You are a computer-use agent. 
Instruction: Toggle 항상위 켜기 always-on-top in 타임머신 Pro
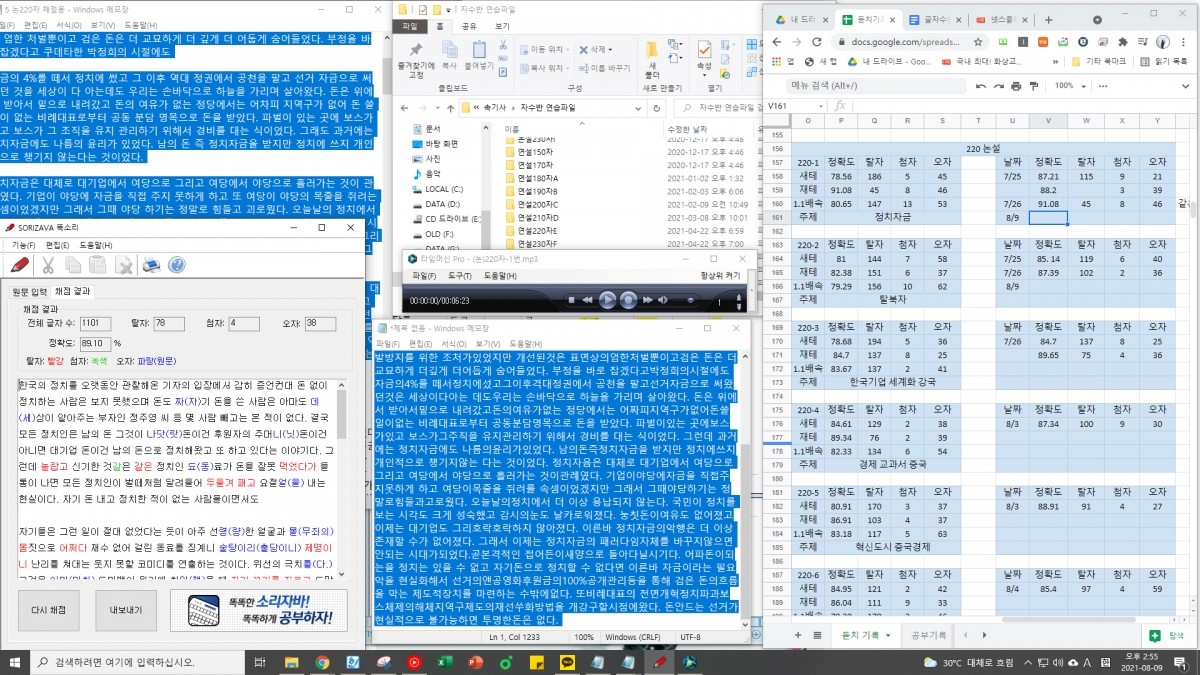(x=720, y=275)
